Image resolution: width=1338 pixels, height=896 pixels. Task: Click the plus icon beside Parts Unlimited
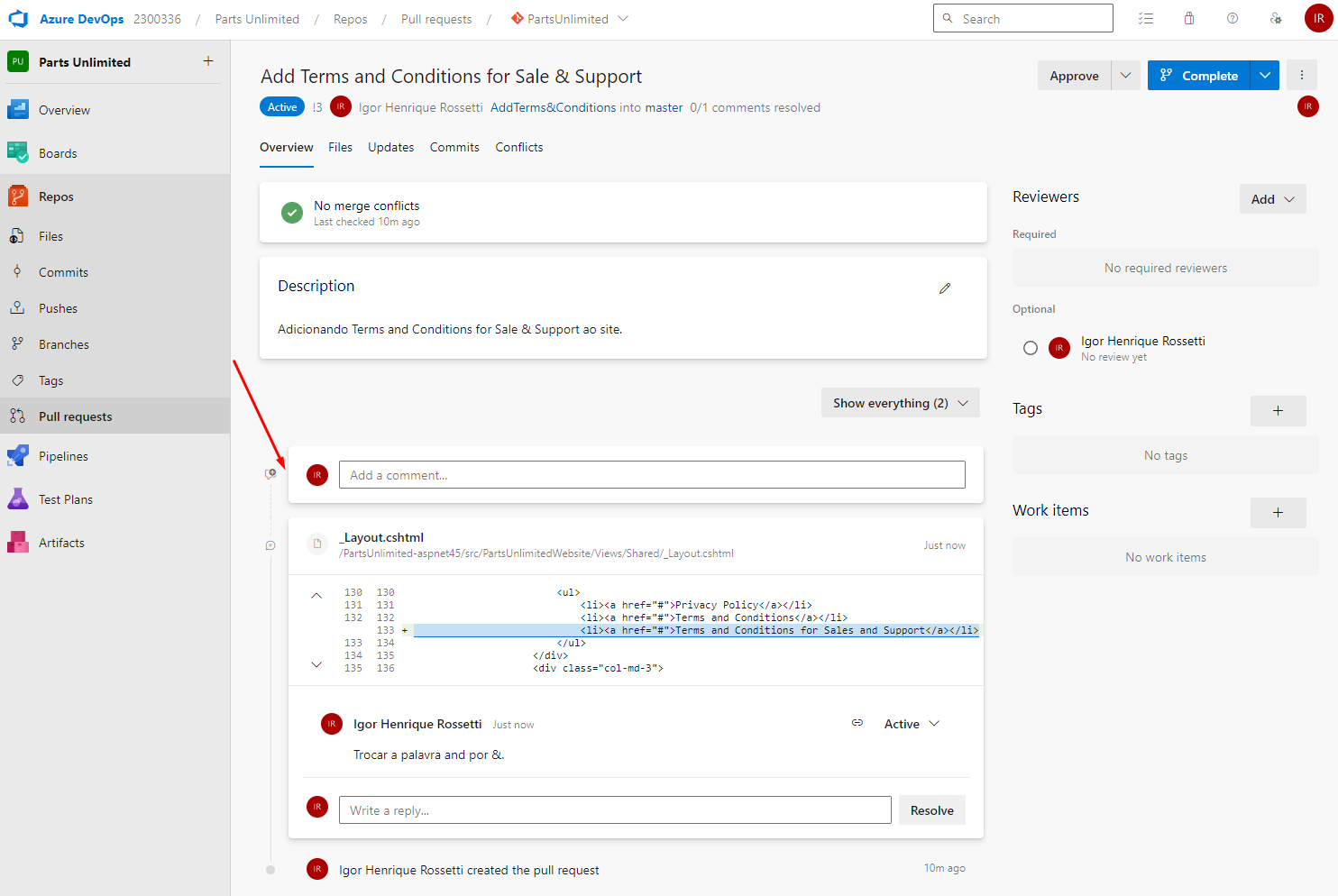[x=208, y=61]
